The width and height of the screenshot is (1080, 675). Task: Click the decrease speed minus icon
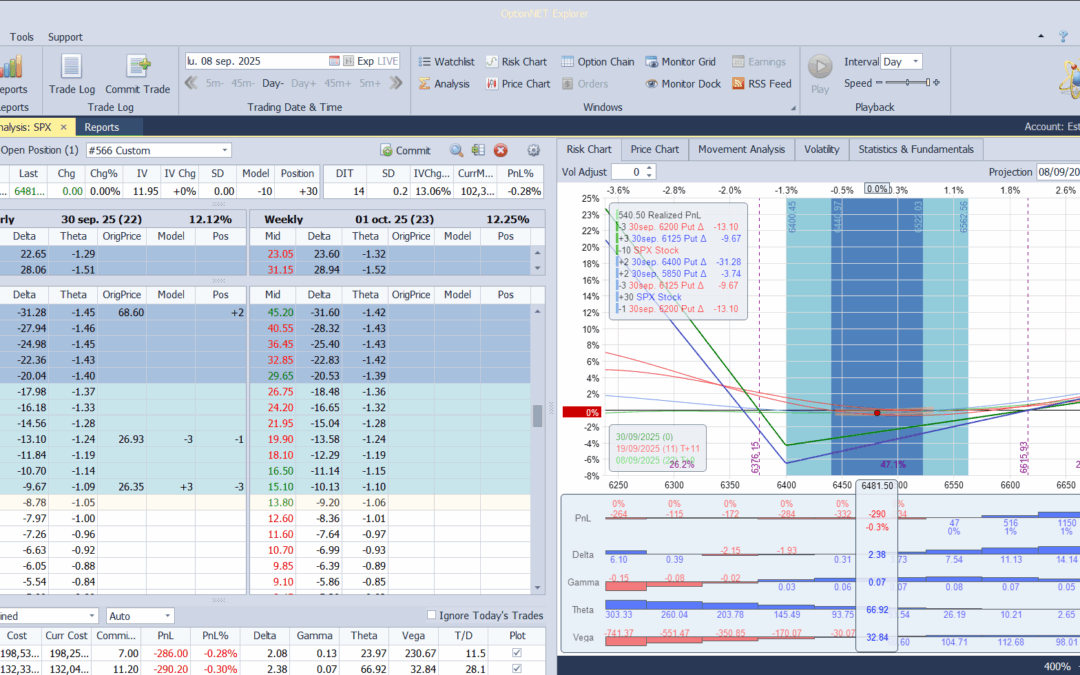click(879, 83)
